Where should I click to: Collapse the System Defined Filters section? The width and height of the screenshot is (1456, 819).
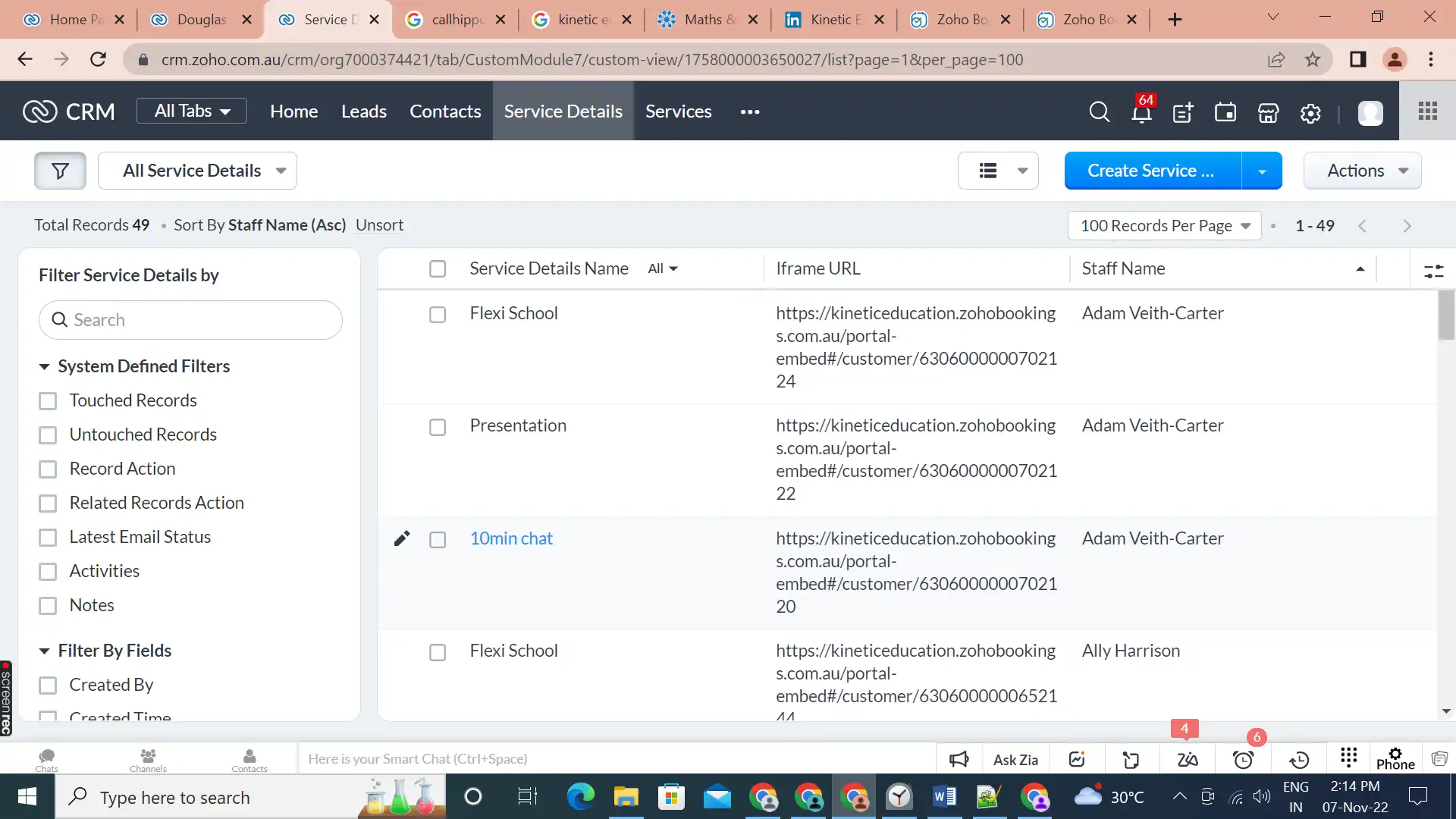click(x=43, y=366)
